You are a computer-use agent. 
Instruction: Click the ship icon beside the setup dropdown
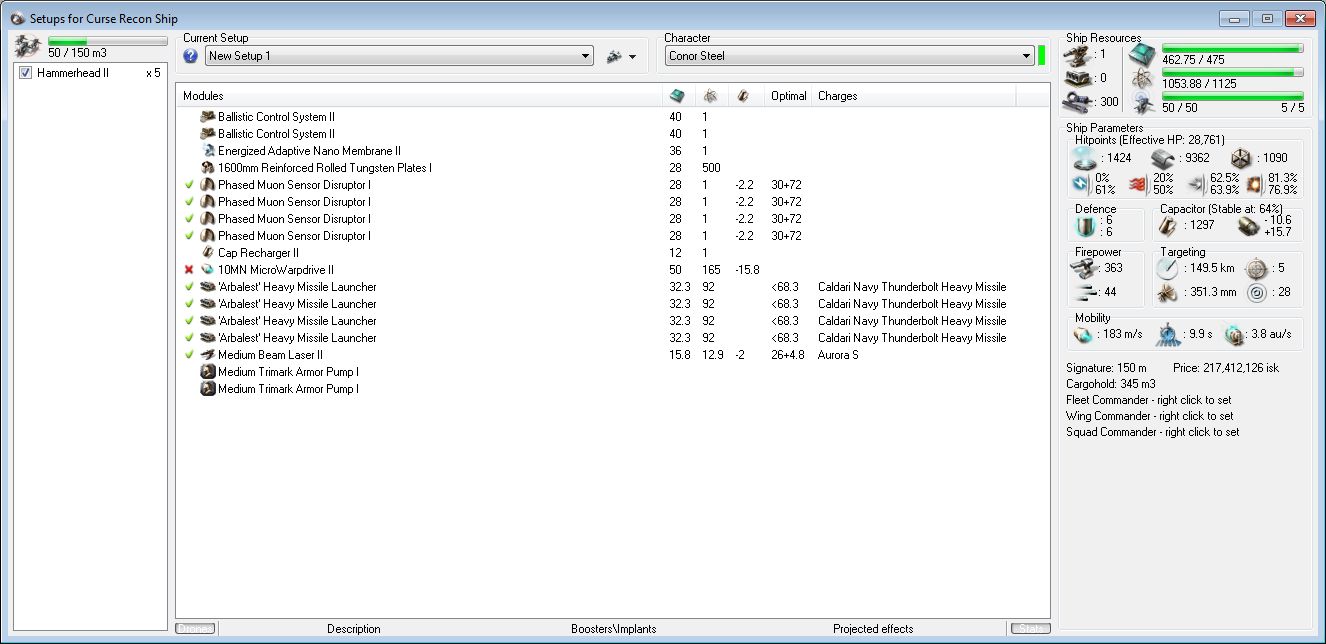point(614,57)
